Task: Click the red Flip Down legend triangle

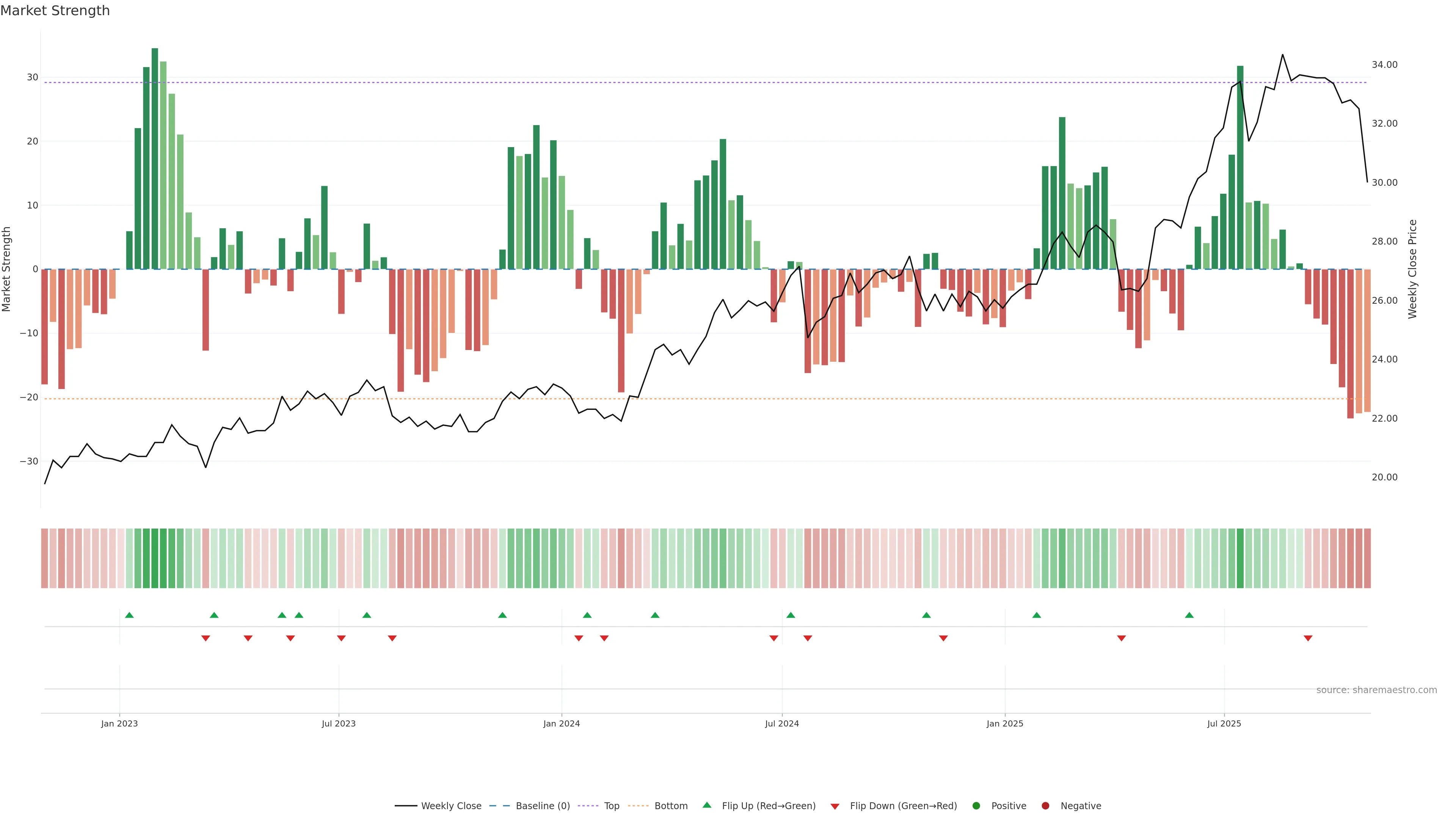Action: pyautogui.click(x=835, y=806)
